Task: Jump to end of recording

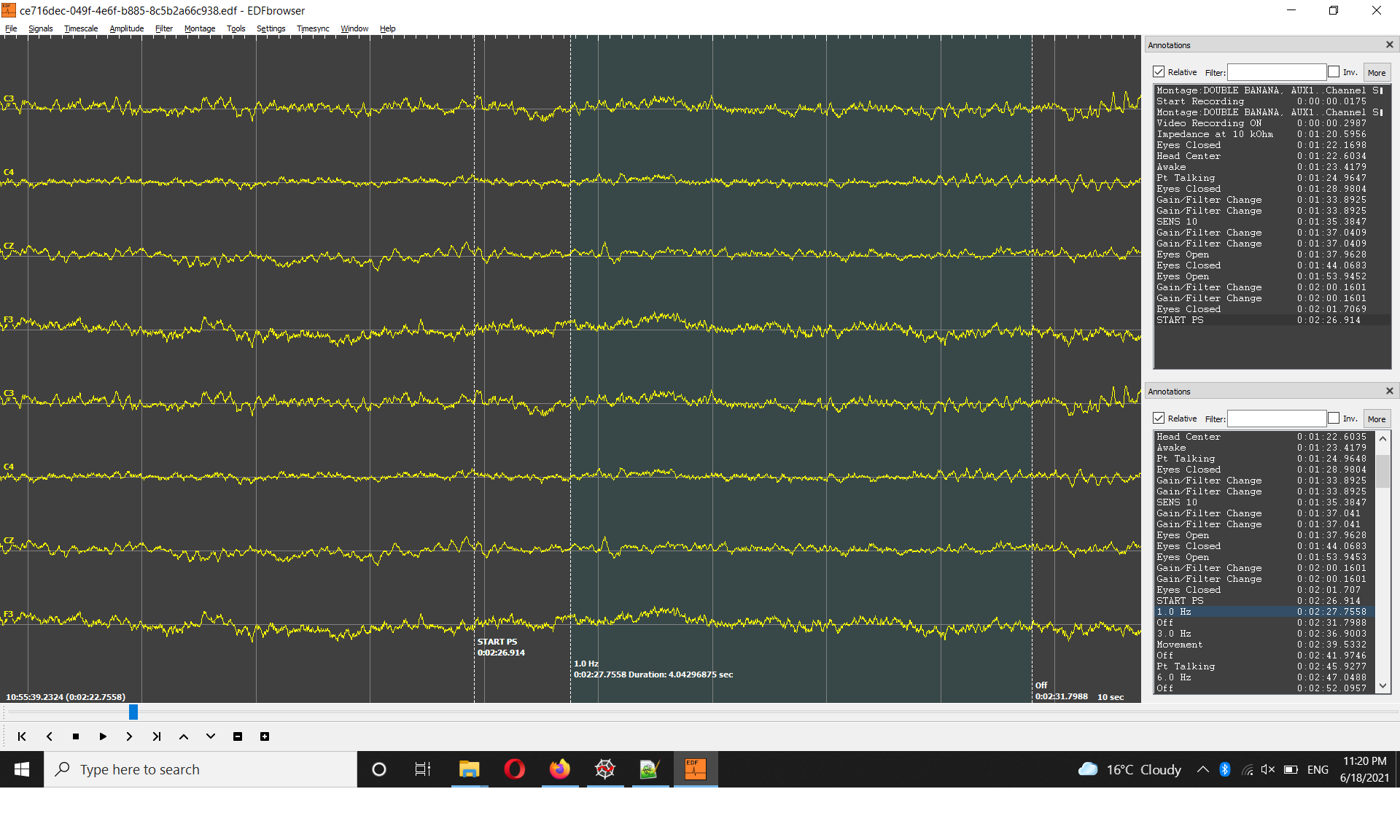Action: coord(156,736)
